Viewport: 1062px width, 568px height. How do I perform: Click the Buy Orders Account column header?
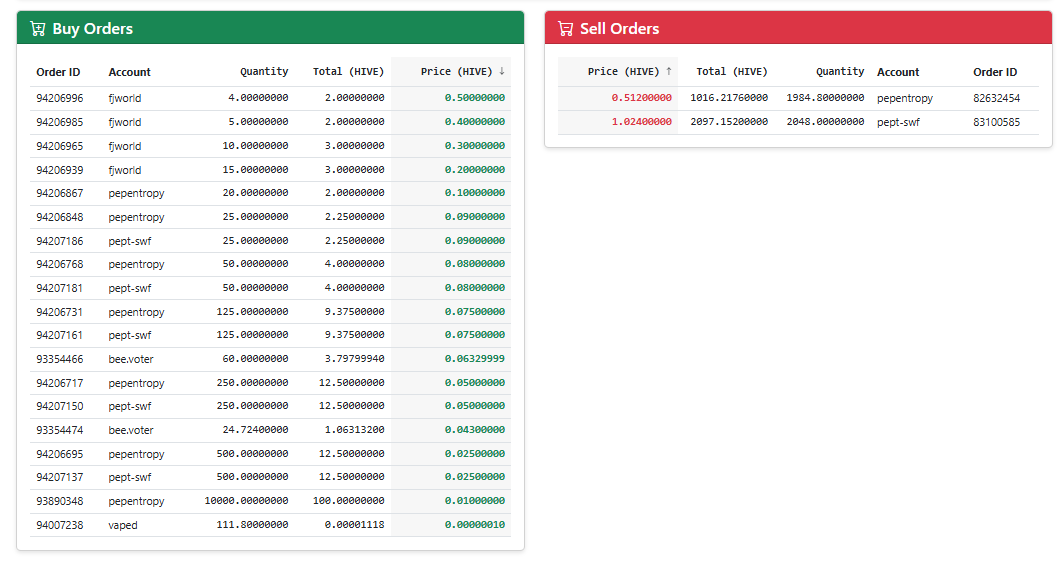(129, 72)
